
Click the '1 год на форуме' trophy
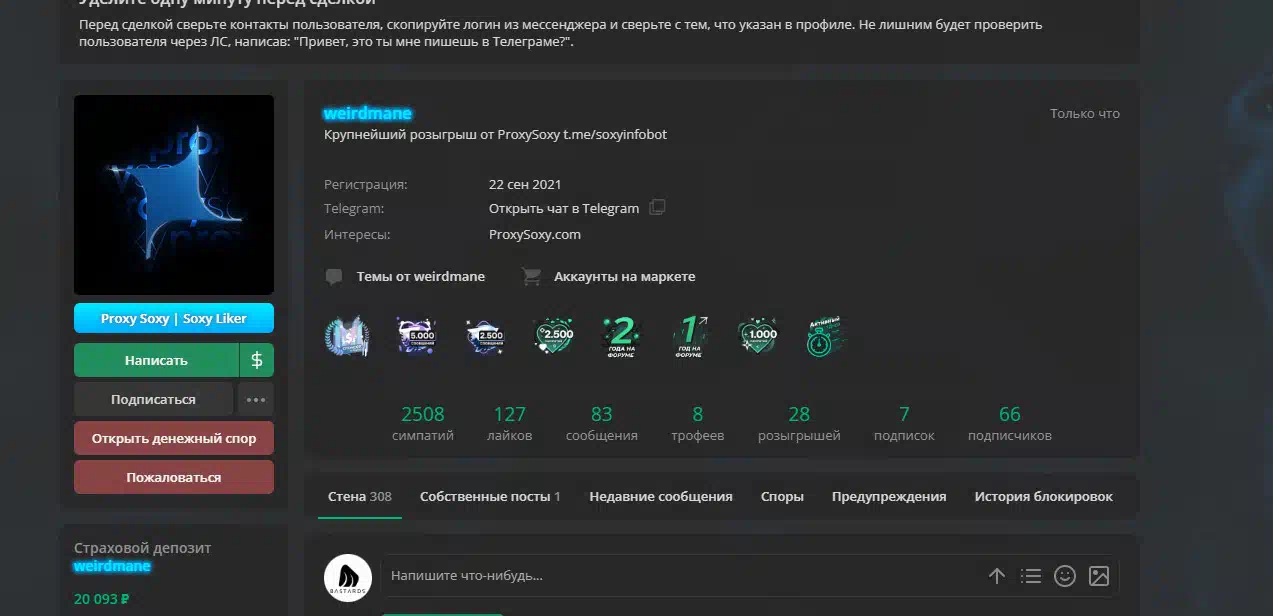[690, 337]
